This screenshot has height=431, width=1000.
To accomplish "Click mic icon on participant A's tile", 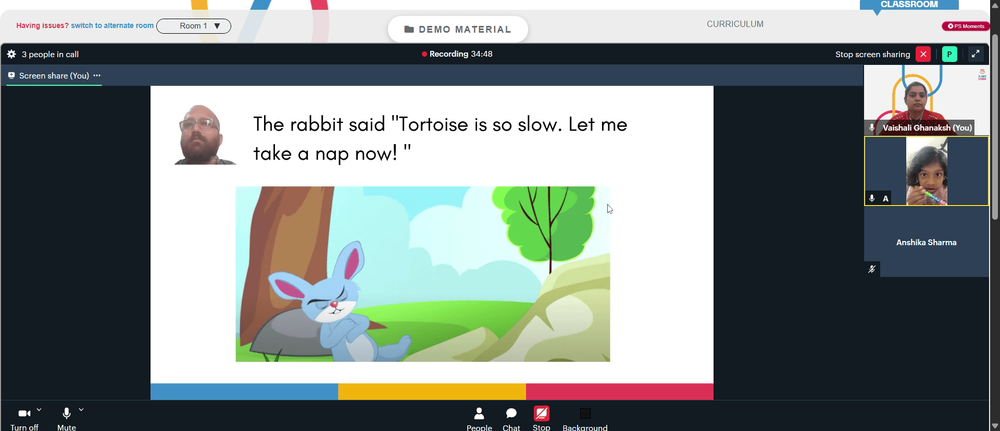I will point(872,199).
